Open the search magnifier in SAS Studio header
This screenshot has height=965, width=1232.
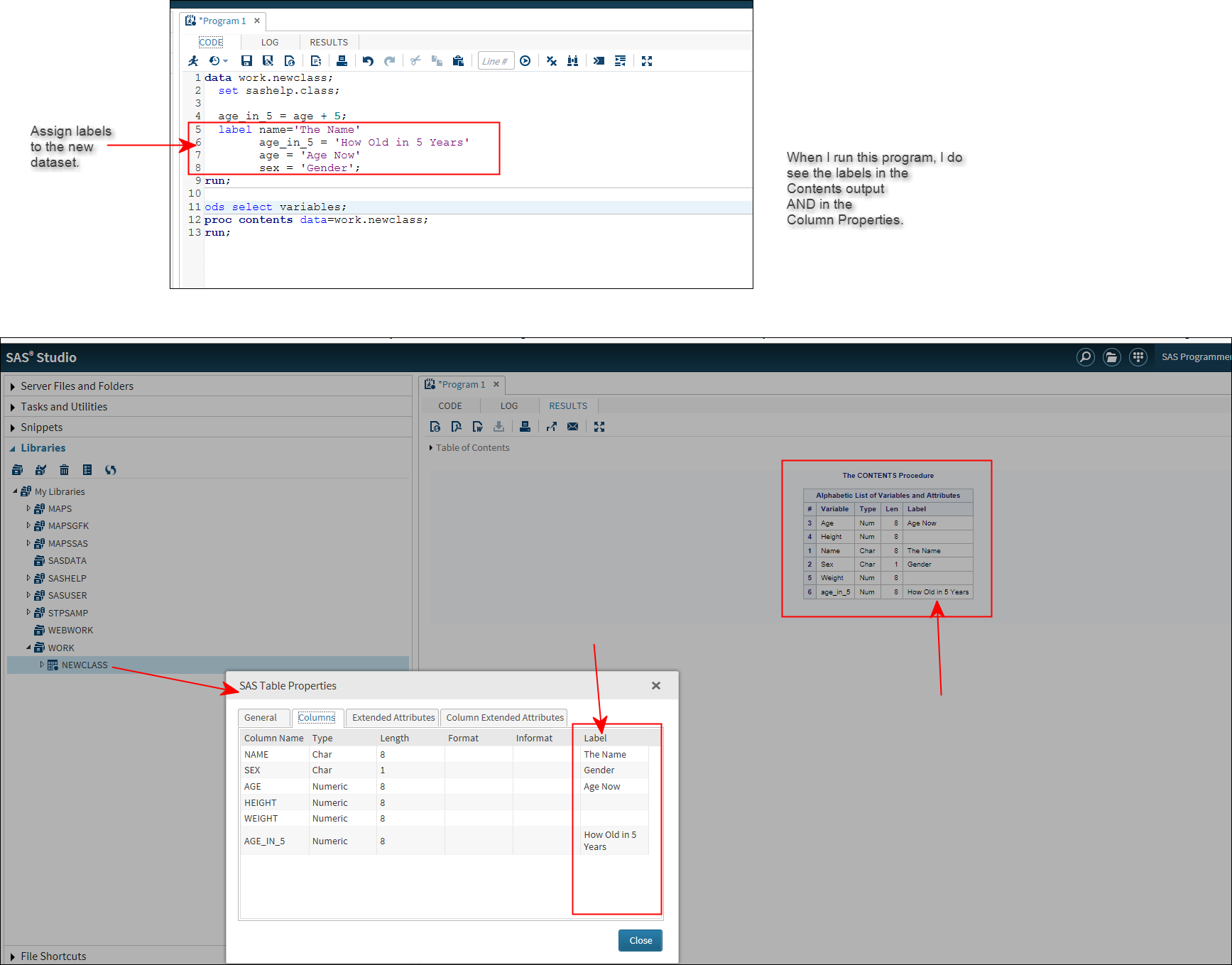[1085, 356]
